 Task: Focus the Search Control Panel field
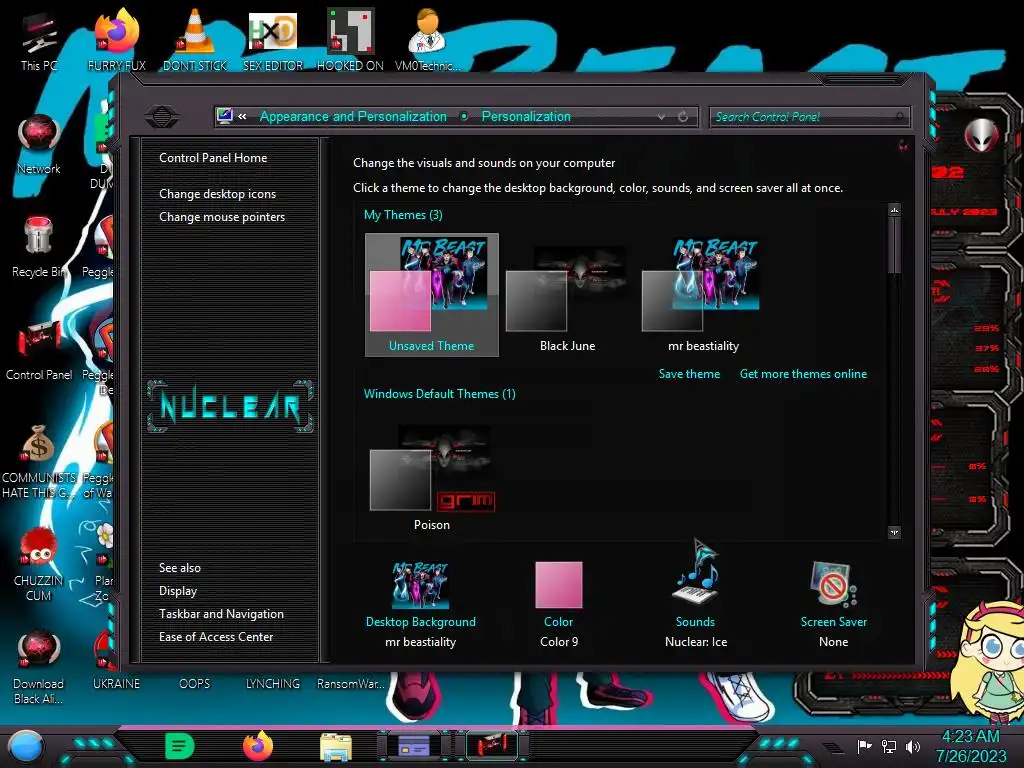(x=809, y=117)
